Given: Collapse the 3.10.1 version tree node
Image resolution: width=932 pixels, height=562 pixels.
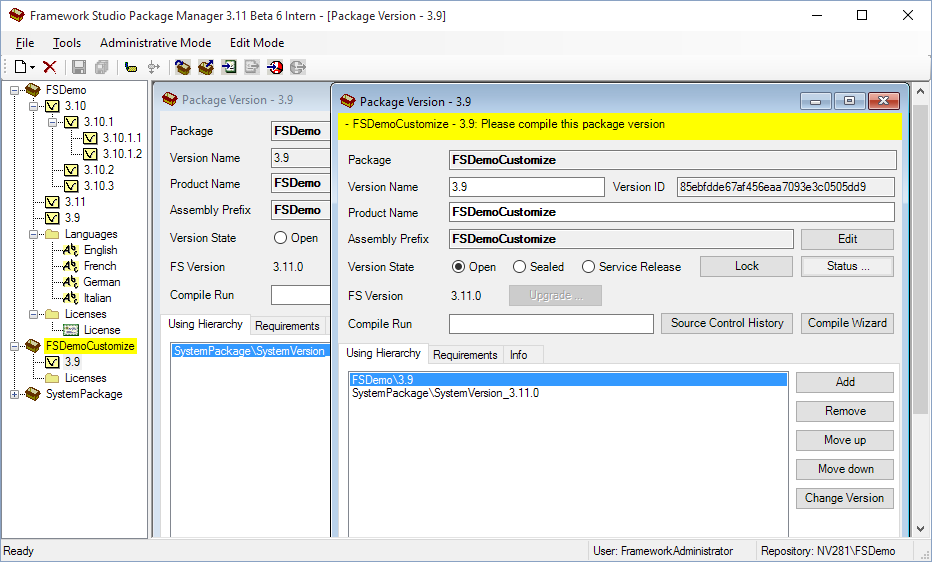Looking at the screenshot, I should point(52,122).
